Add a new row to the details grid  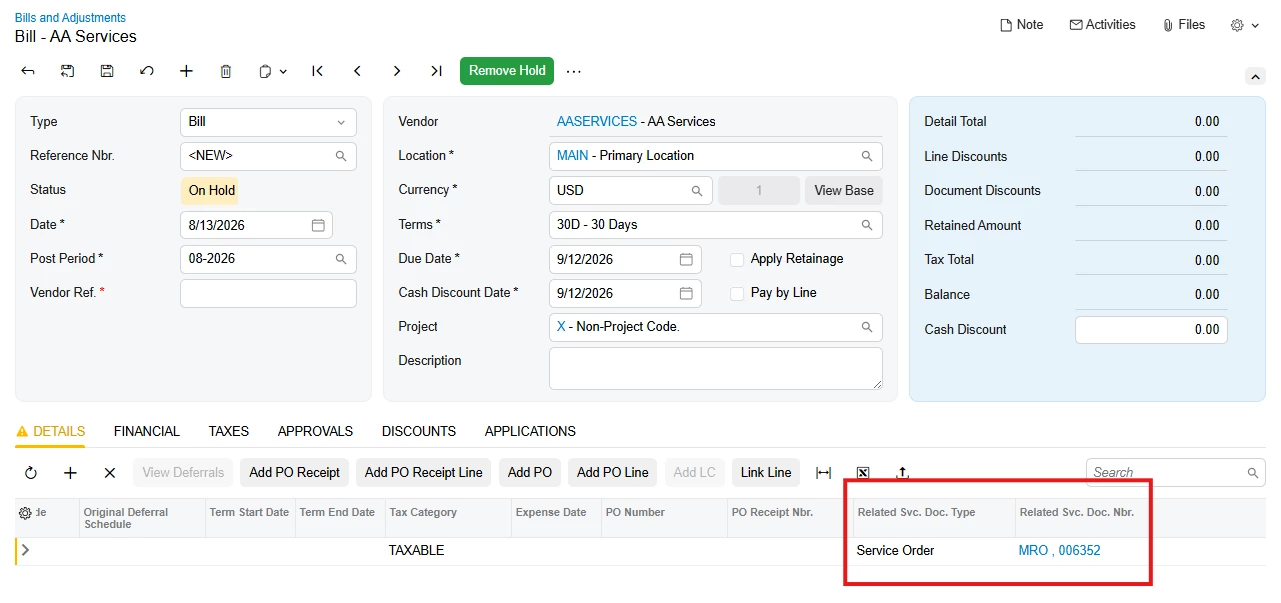[x=70, y=473]
